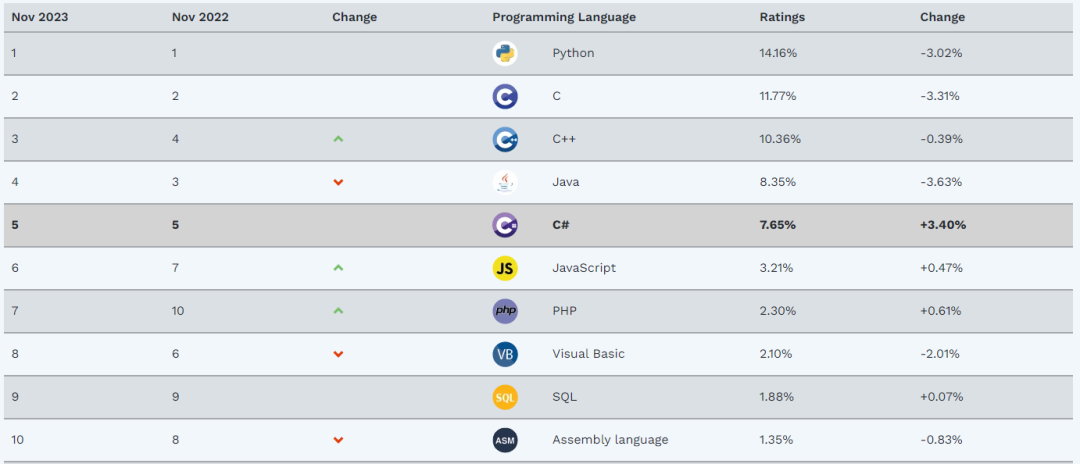Click the yellow JS JavaScript icon
This screenshot has height=464, width=1080.
505,268
